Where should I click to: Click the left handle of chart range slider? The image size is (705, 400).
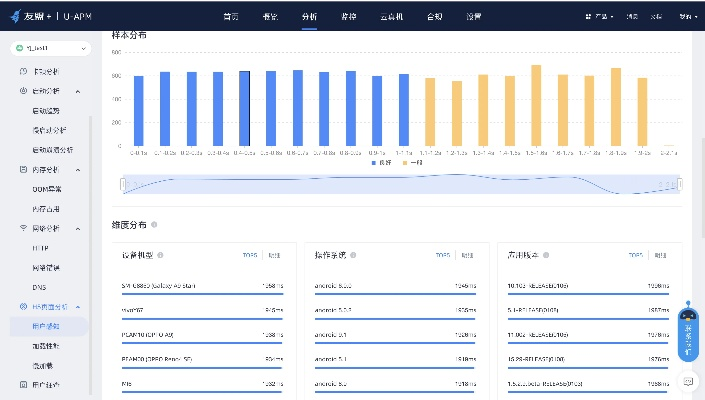(x=122, y=184)
